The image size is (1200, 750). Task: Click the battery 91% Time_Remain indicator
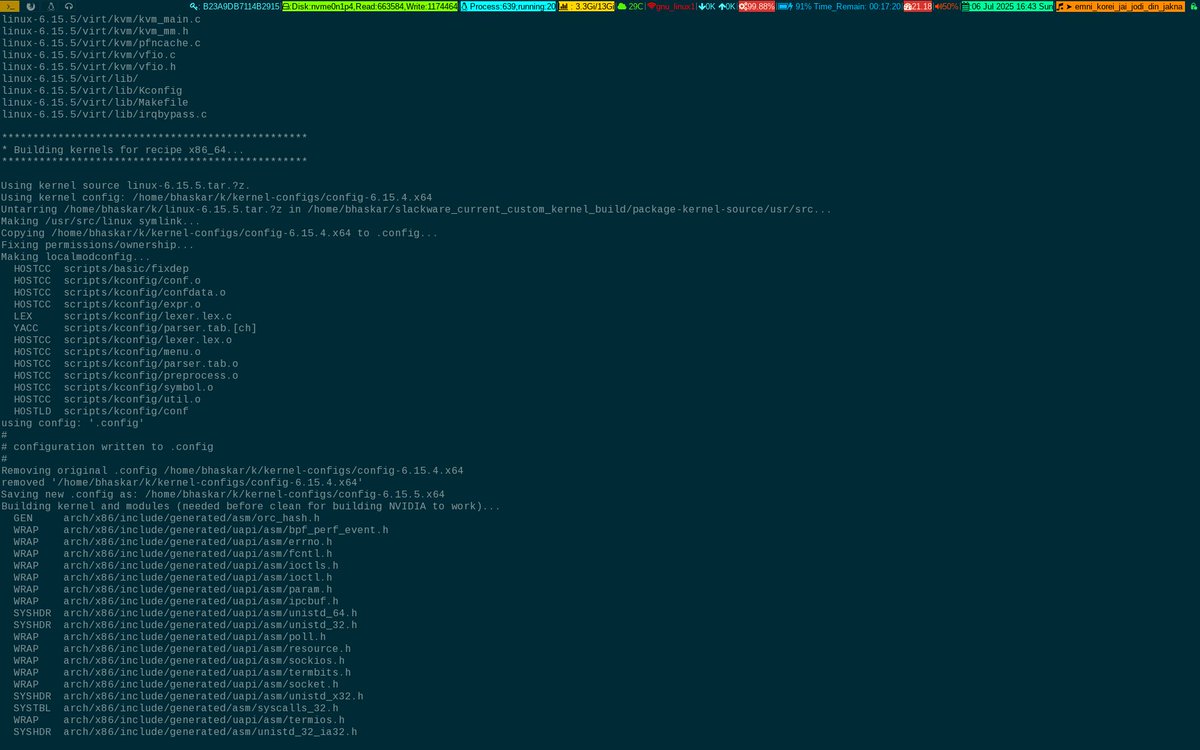(838, 6)
